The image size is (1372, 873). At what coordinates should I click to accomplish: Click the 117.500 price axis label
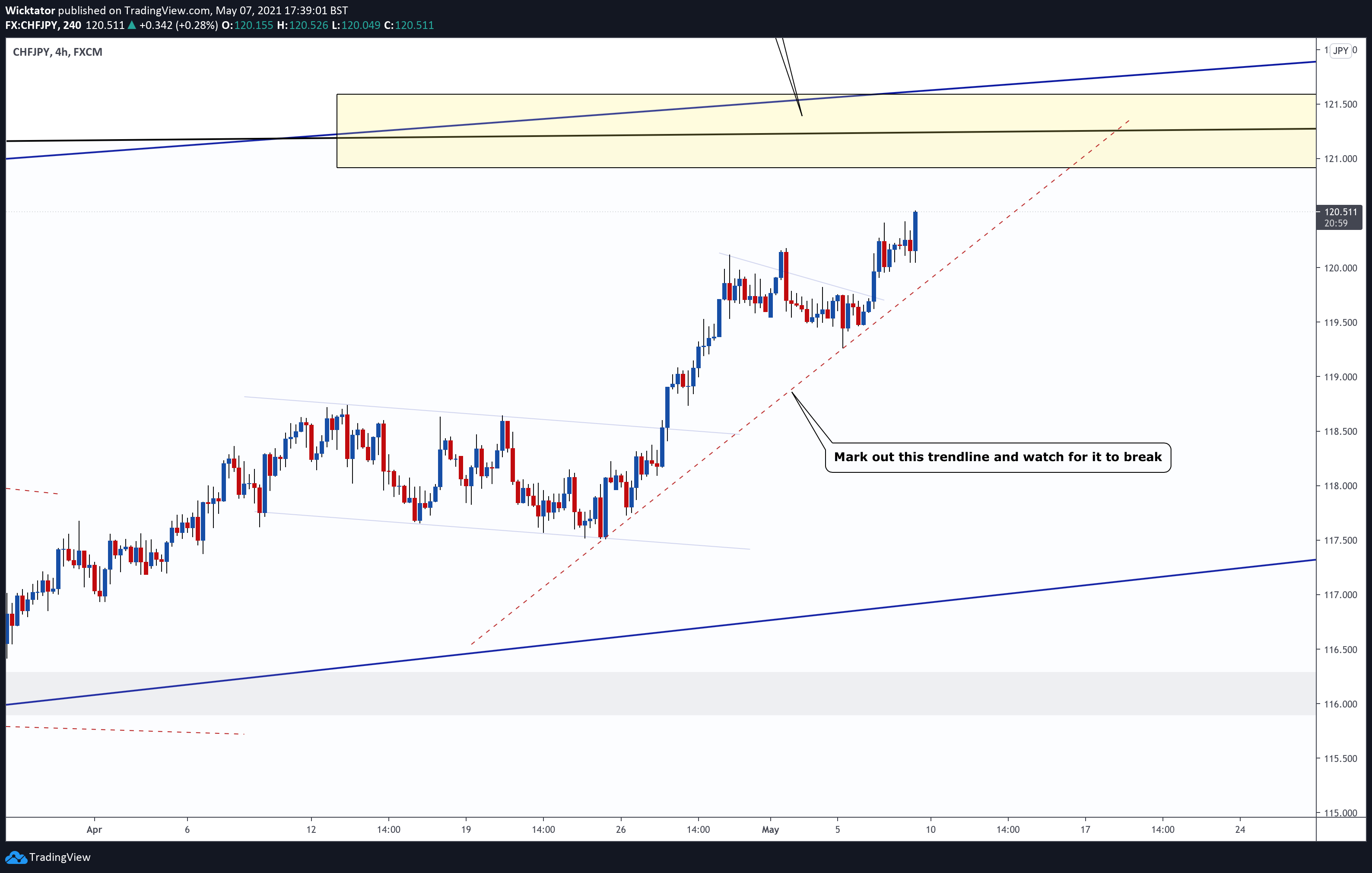pyautogui.click(x=1340, y=540)
